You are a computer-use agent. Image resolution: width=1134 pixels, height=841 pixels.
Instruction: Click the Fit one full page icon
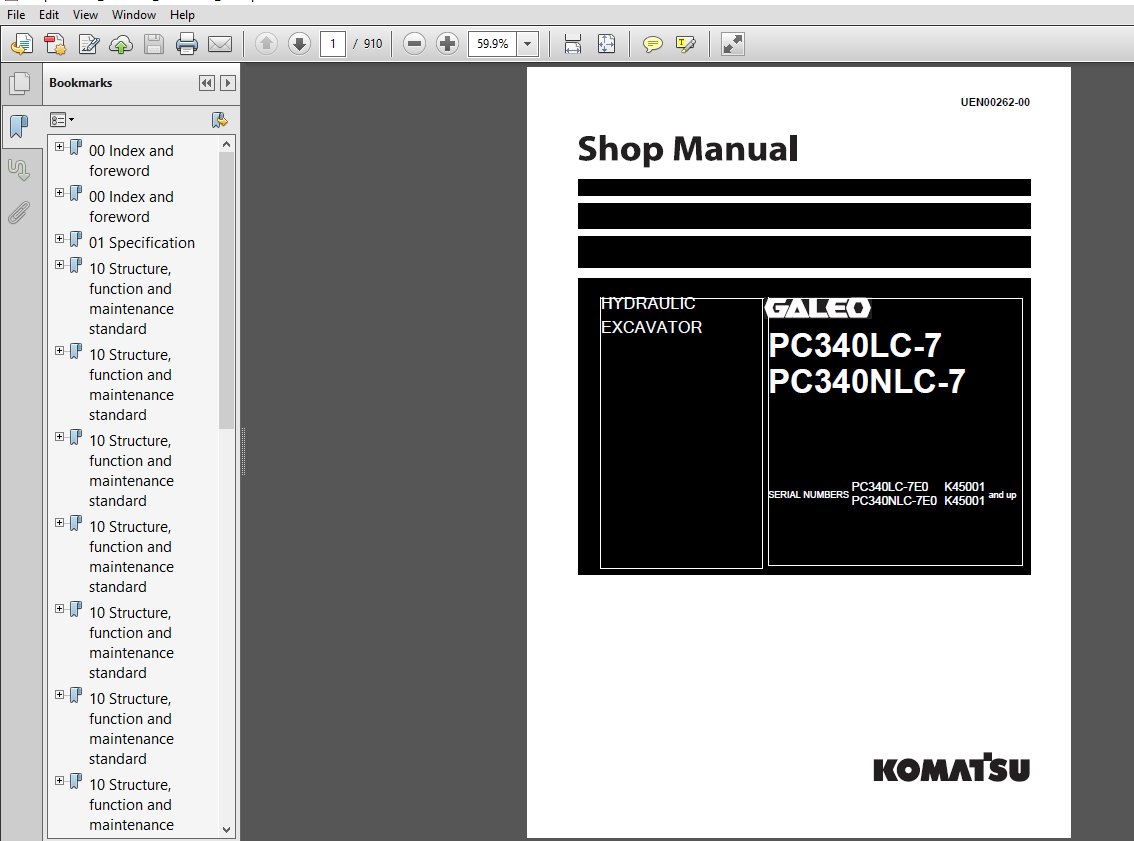pos(606,44)
